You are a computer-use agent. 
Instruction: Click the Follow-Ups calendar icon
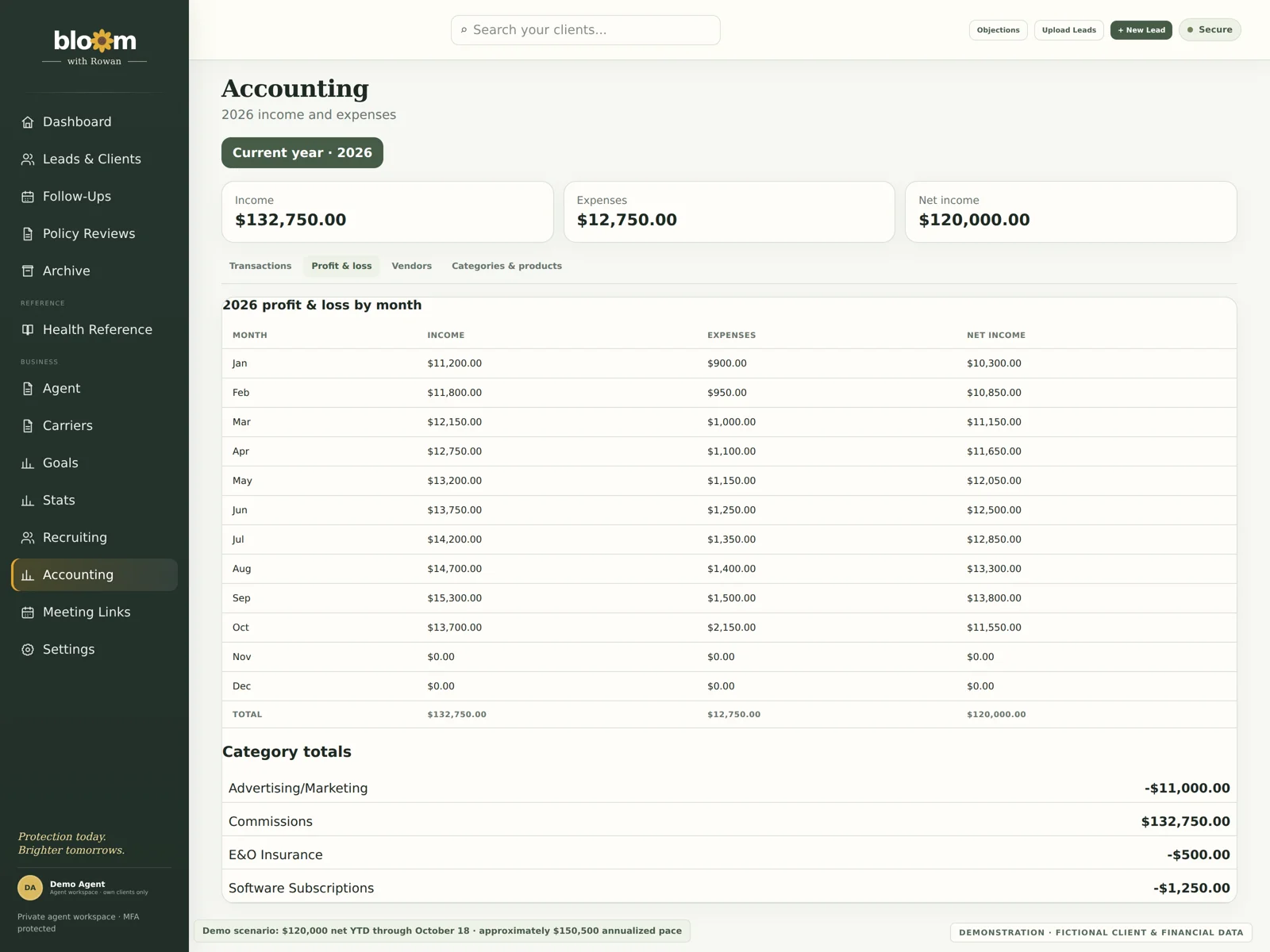(28, 197)
